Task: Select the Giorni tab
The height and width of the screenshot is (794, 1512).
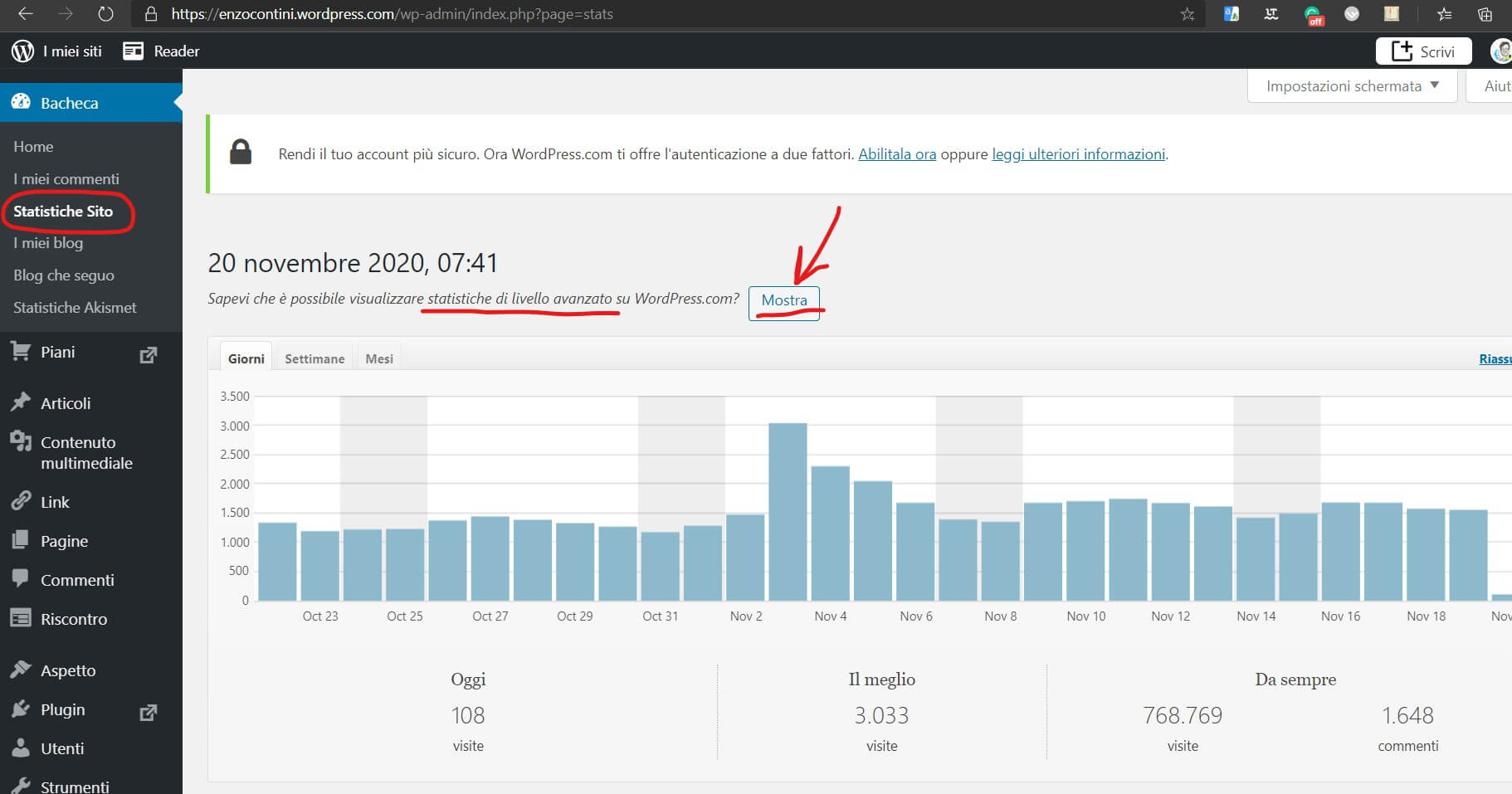Action: click(x=246, y=358)
